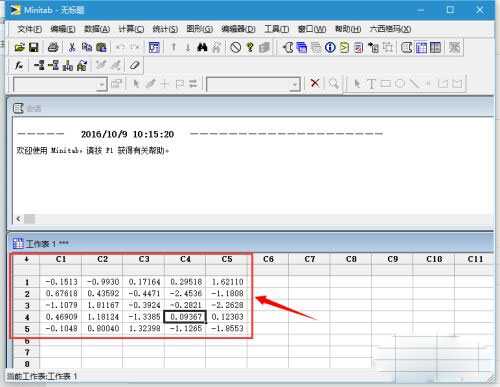500x387 pixels.
Task: Paste cells using the clipboard paste icon
Action: (101, 47)
